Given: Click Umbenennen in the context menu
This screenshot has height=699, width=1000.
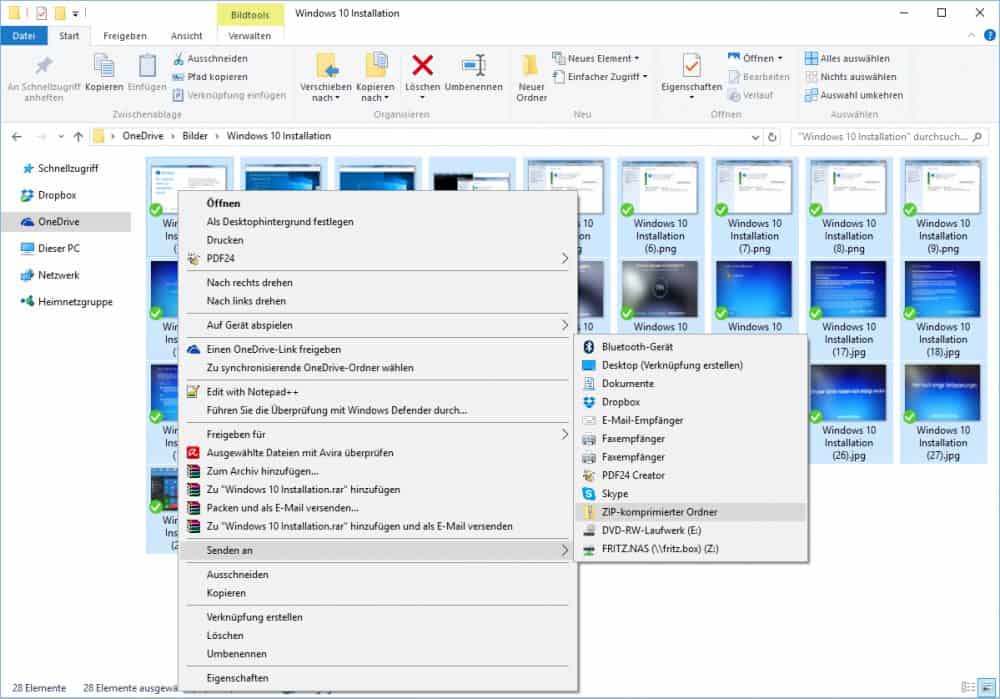Looking at the screenshot, I should (x=378, y=654).
